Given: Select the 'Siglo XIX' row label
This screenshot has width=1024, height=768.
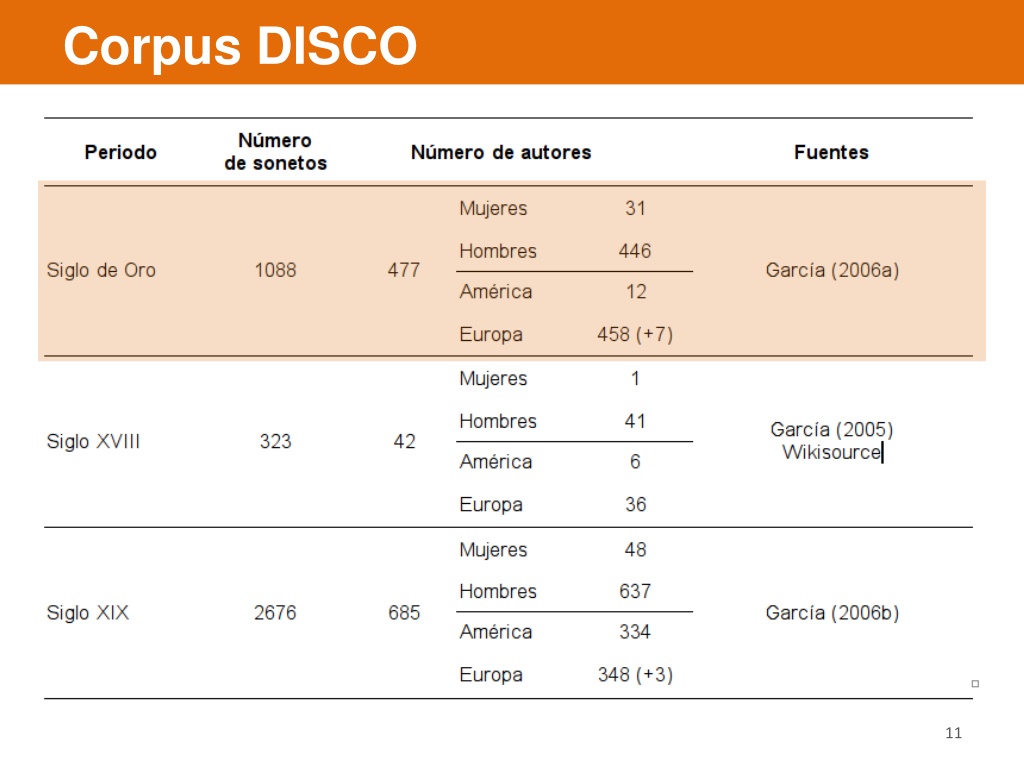Looking at the screenshot, I should (x=88, y=613).
